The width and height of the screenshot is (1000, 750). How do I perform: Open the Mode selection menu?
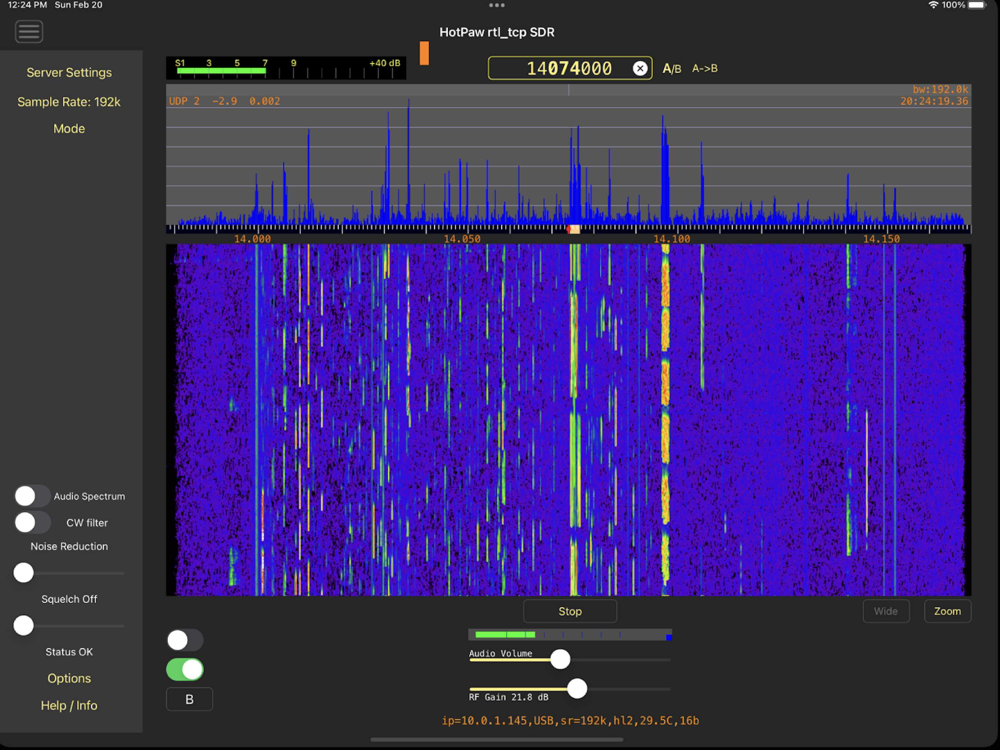click(x=69, y=129)
